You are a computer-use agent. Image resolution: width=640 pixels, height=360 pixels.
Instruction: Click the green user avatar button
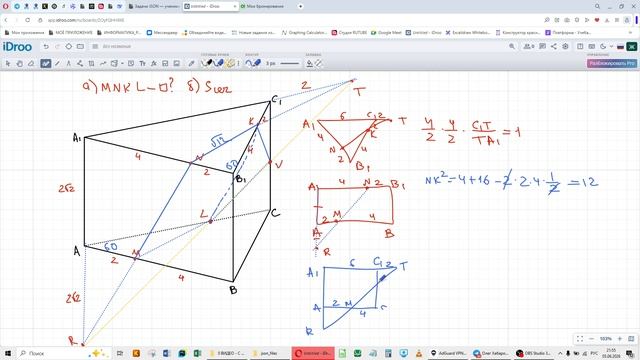[x=632, y=47]
